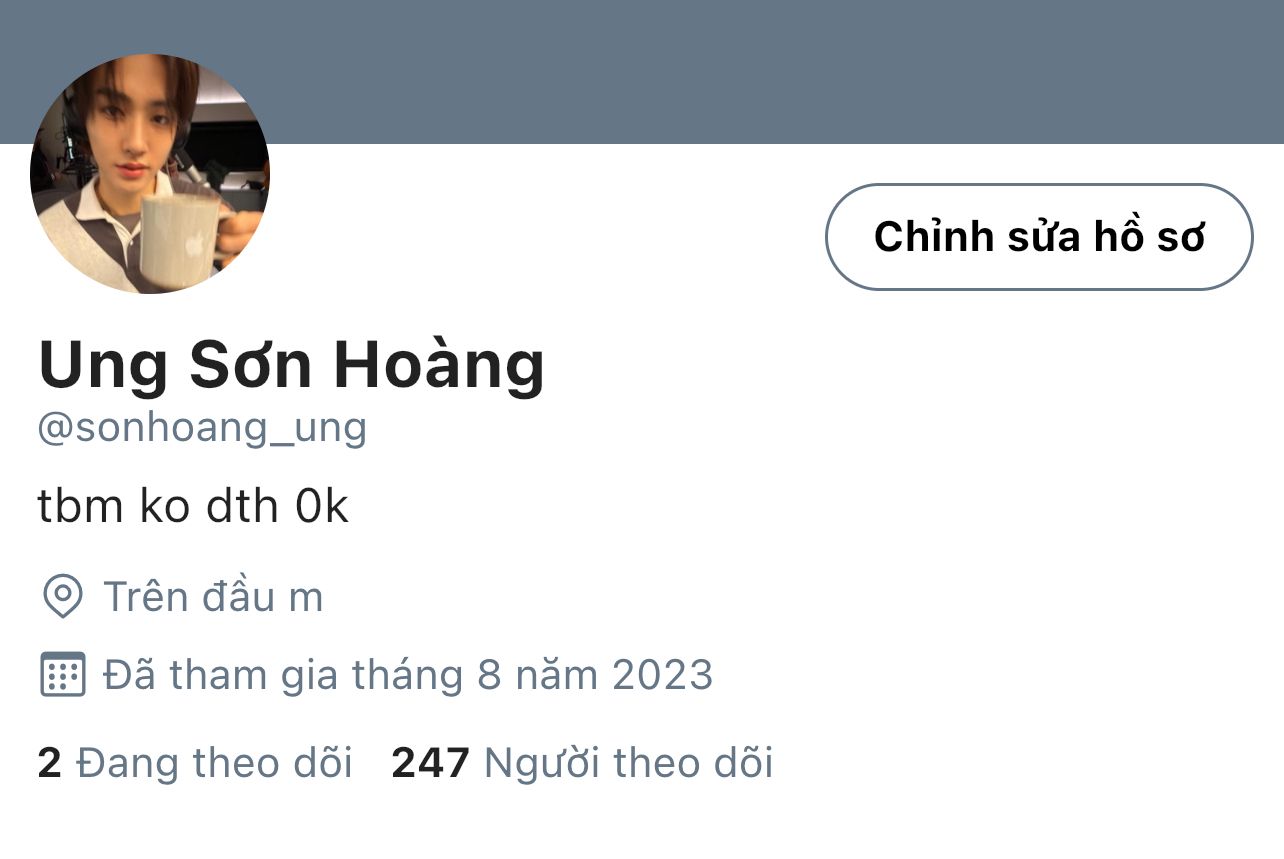Click the 247 followers count

click(x=430, y=764)
